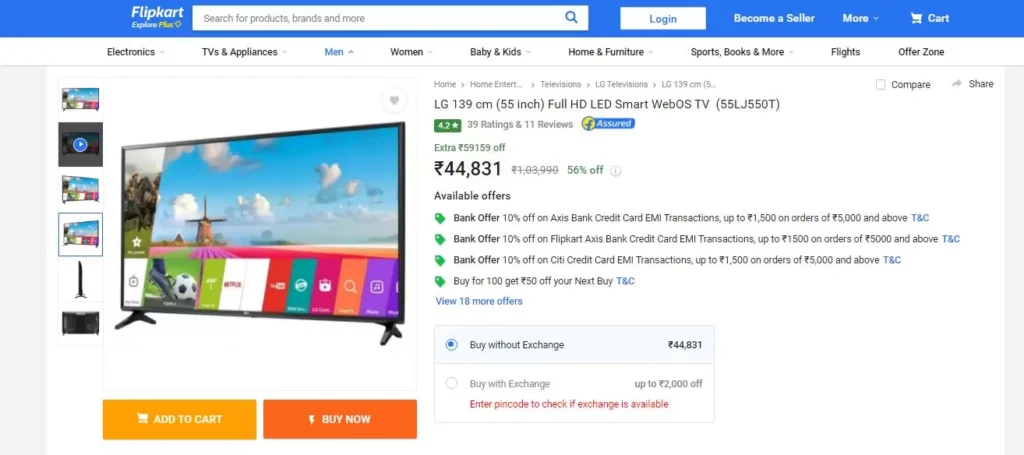Add TV to wishlist heart icon
This screenshot has height=455, width=1024.
394,101
